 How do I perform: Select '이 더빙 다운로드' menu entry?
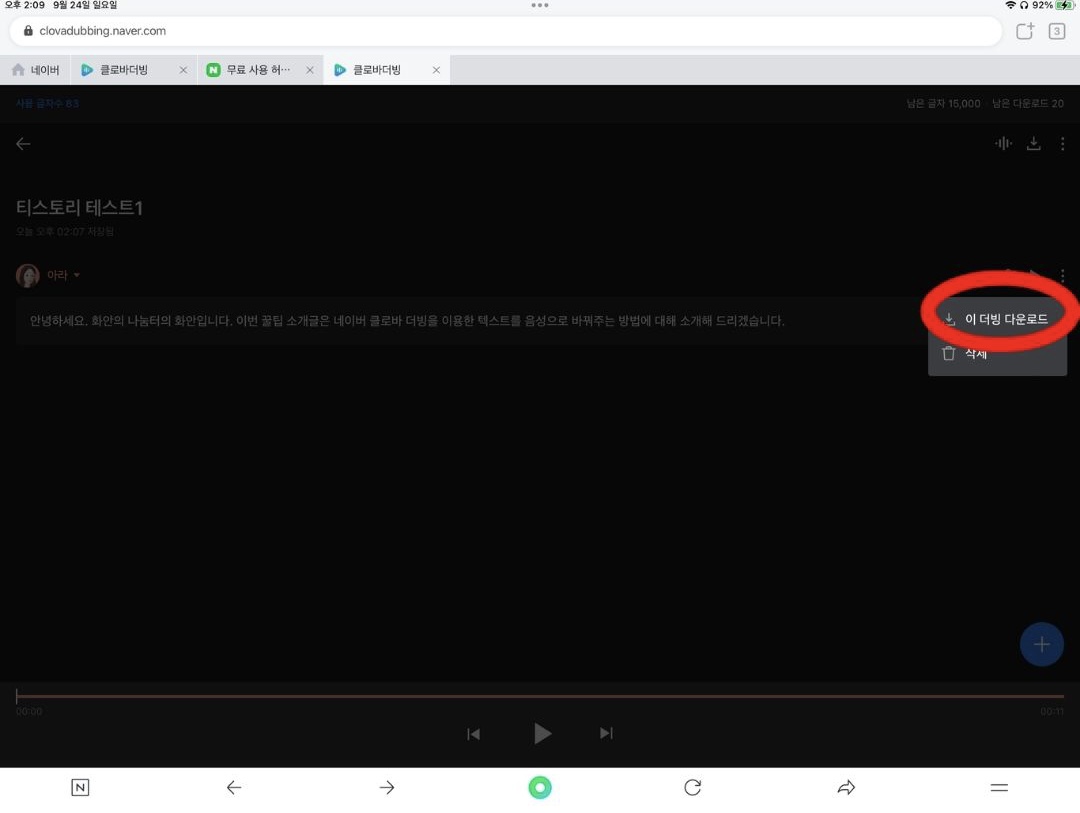coord(997,319)
